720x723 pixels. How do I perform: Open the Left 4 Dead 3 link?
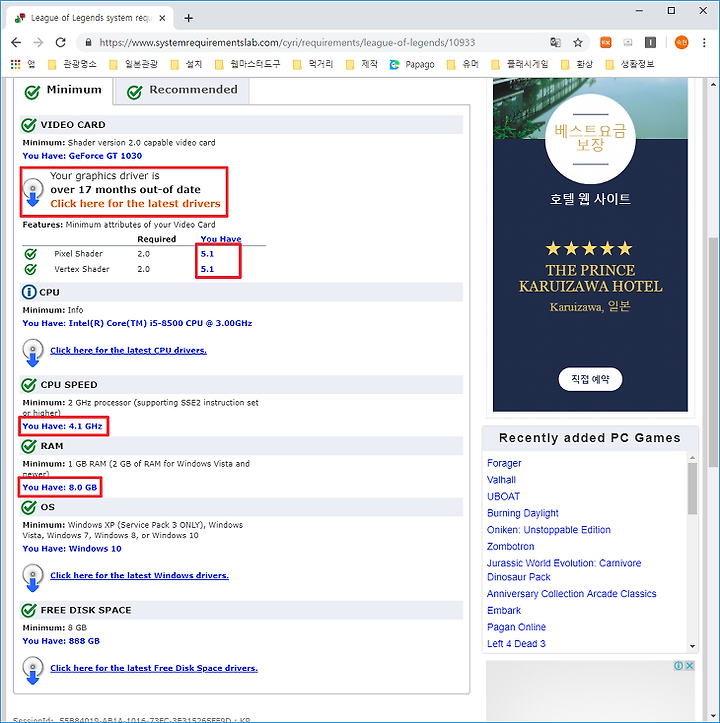pos(516,643)
